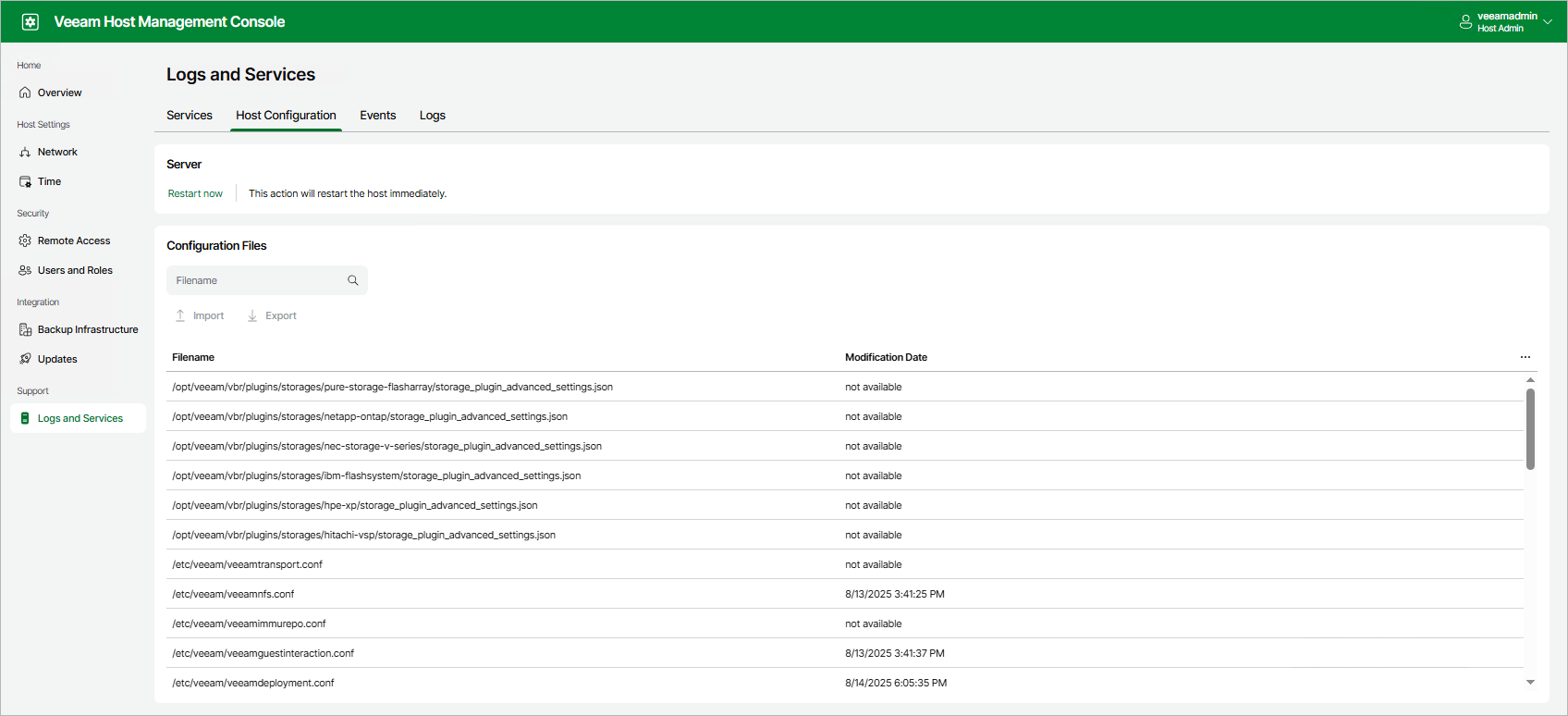This screenshot has height=716, width=1568.
Task: Sort by the Modification Date column header
Action: (x=886, y=357)
